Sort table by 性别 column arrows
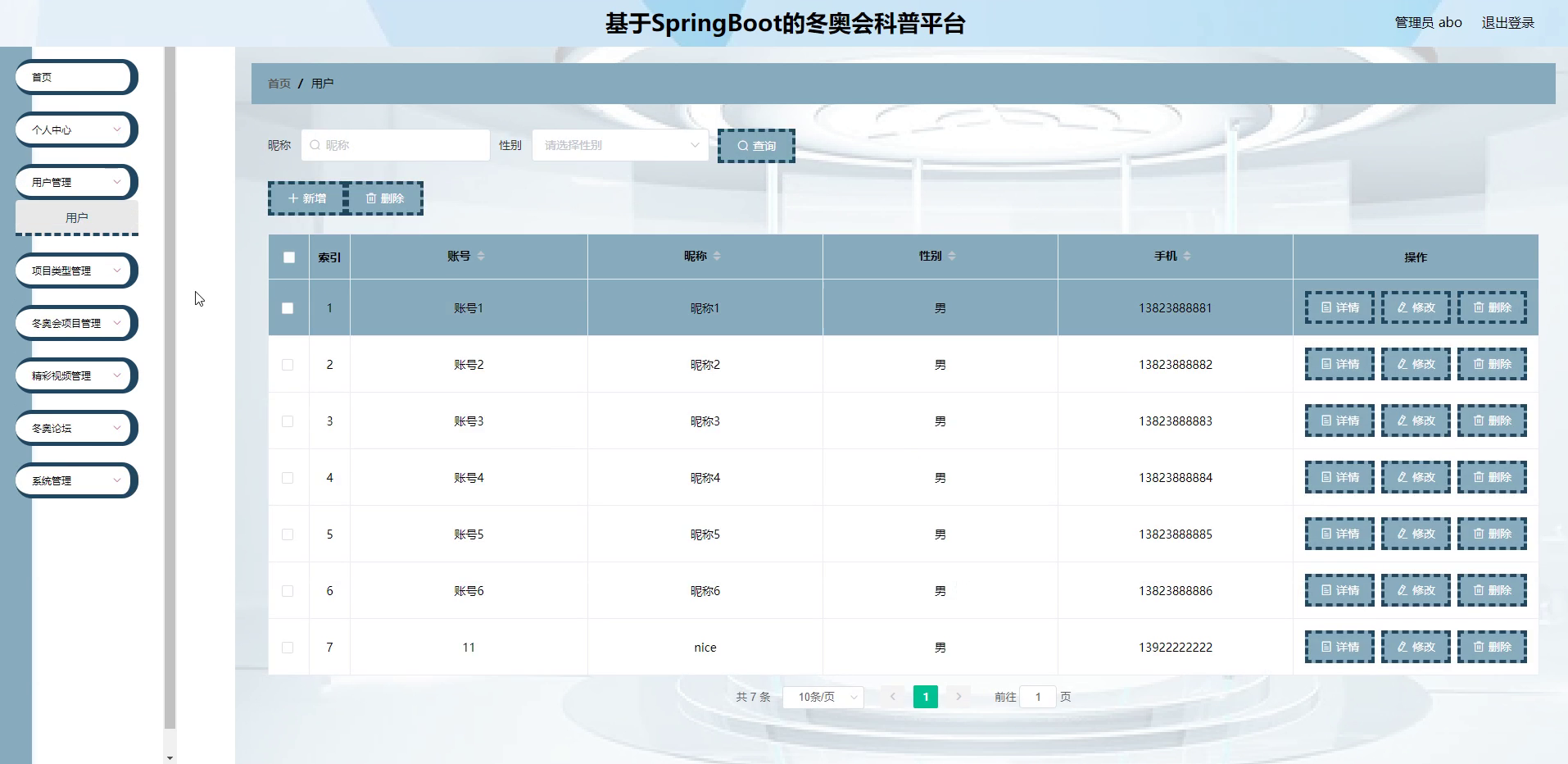Viewport: 1568px width, 764px height. 952,256
